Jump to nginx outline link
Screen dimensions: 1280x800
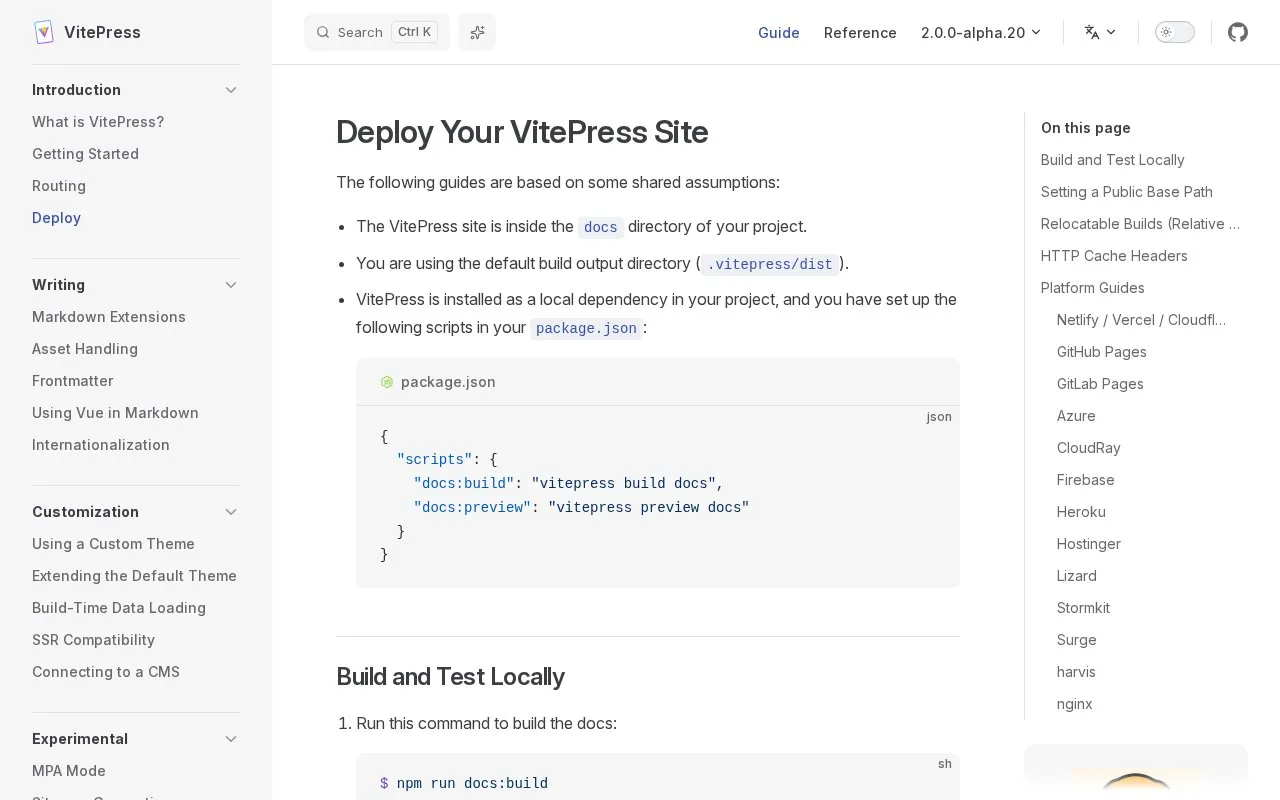pyautogui.click(x=1074, y=704)
